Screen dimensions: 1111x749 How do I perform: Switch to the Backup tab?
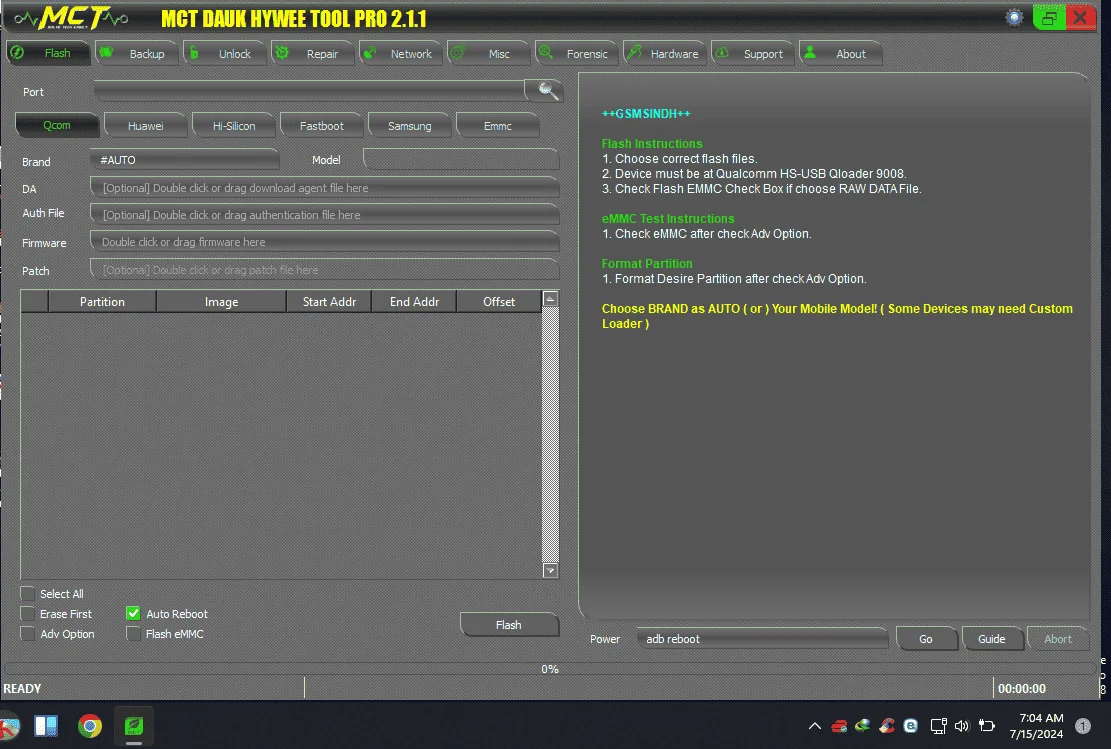(x=136, y=54)
